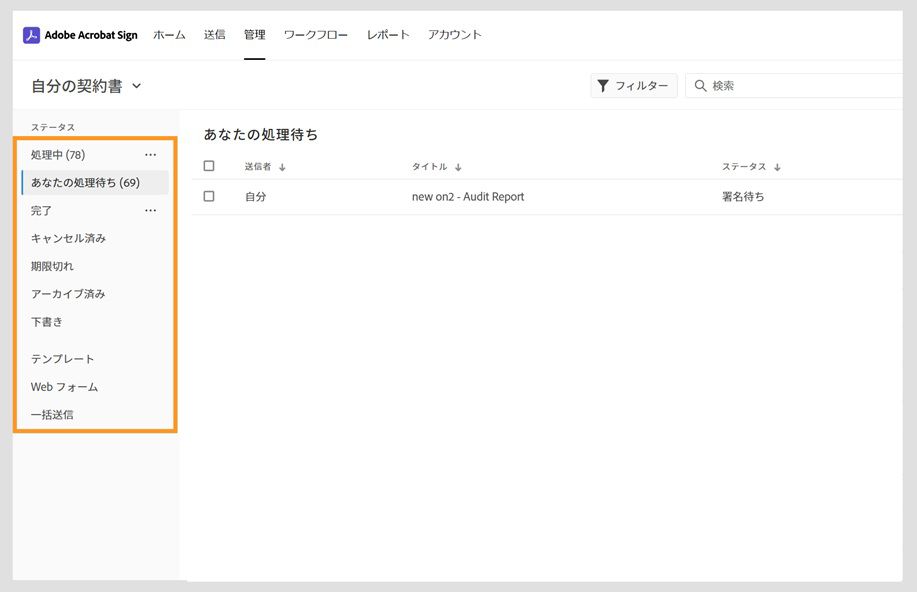This screenshot has width=917, height=592.
Task: Click the magnifying glass search icon
Action: (700, 86)
